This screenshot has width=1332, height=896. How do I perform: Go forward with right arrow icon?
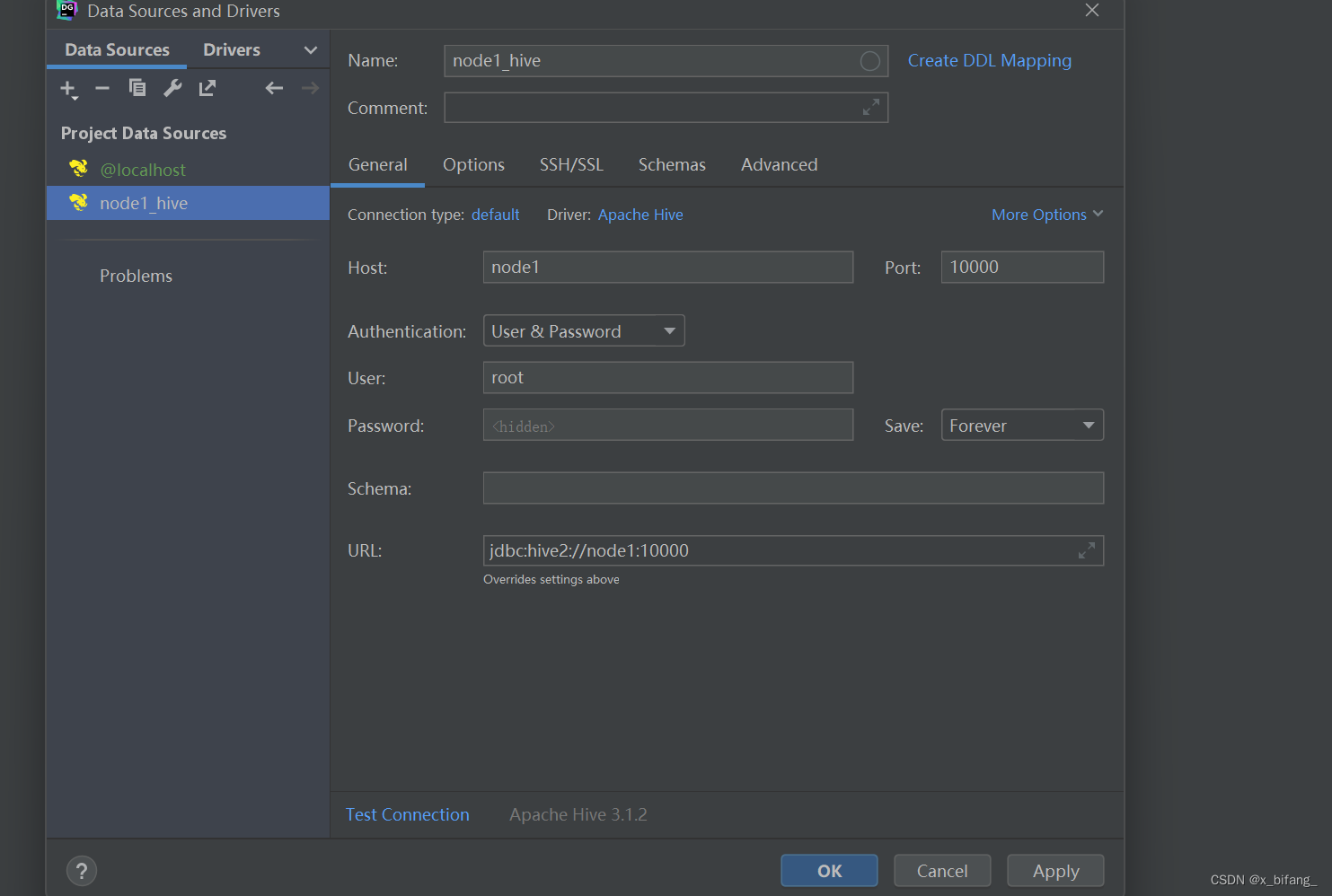point(310,88)
